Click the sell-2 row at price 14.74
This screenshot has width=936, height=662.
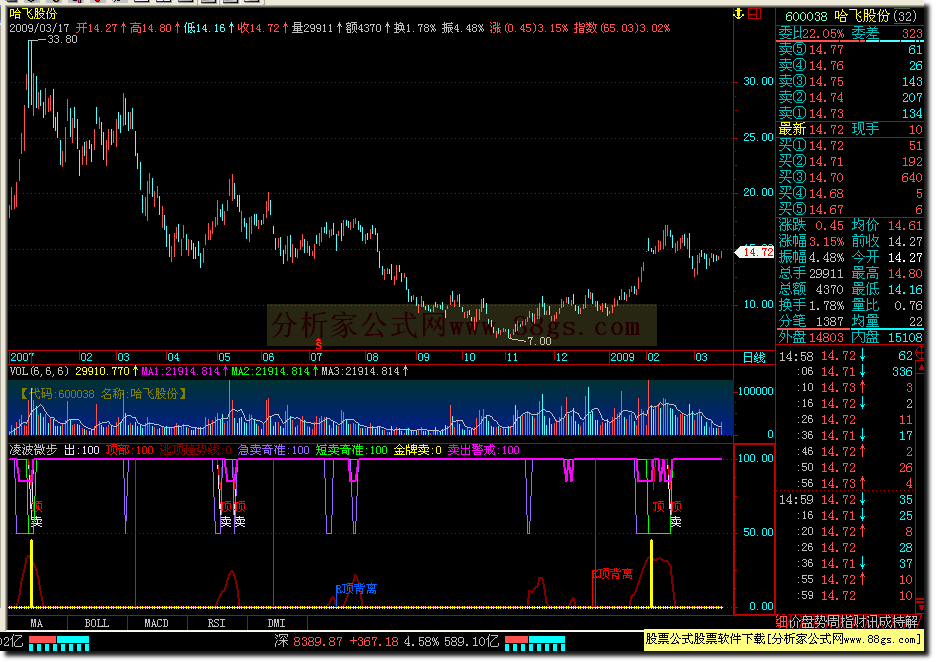[851, 98]
